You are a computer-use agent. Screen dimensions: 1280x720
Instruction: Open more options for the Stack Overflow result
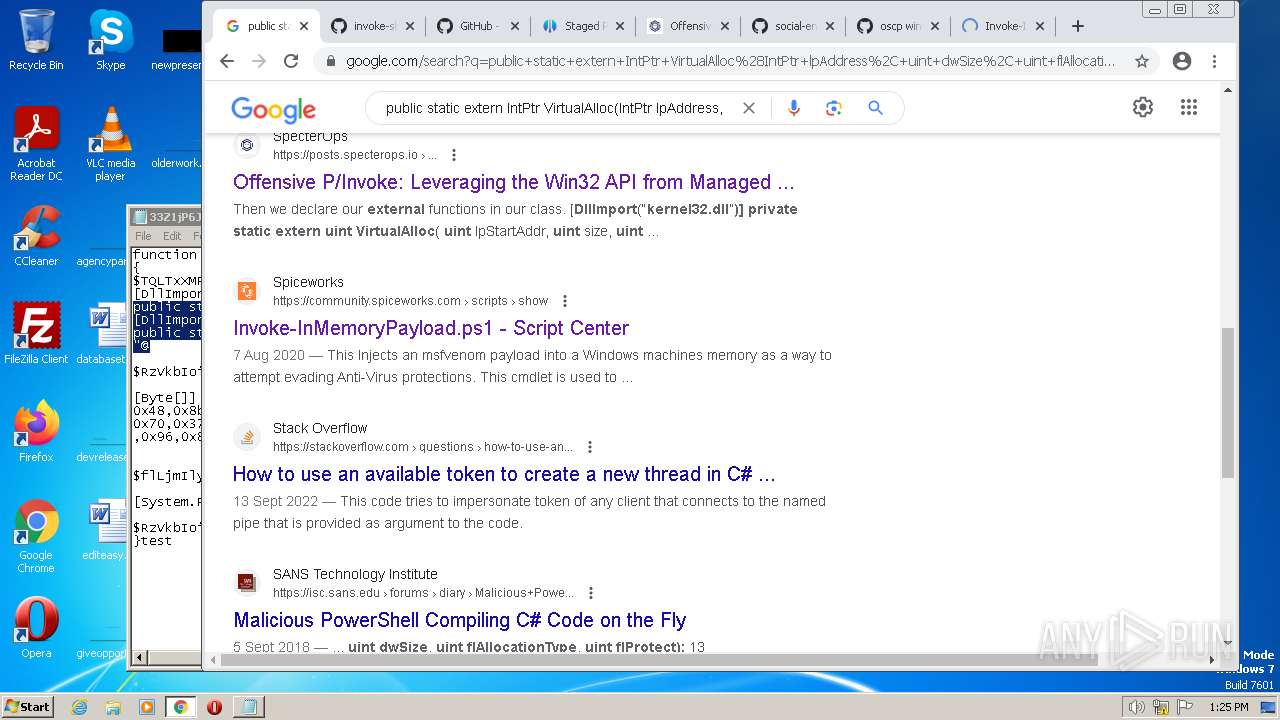coord(590,447)
